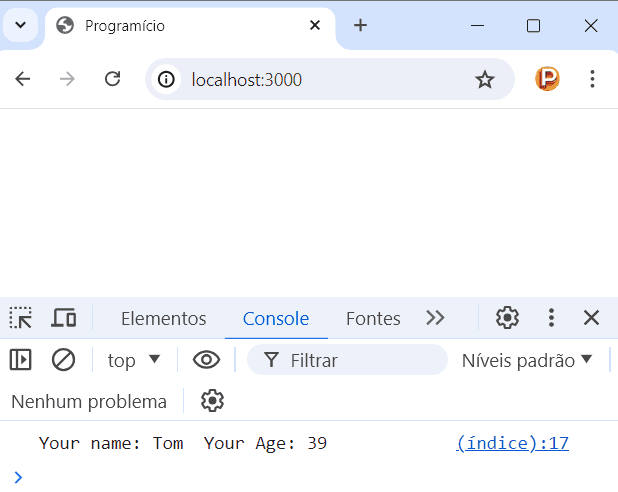Switch to the Fontes tab
The image size is (618, 492).
(x=373, y=319)
